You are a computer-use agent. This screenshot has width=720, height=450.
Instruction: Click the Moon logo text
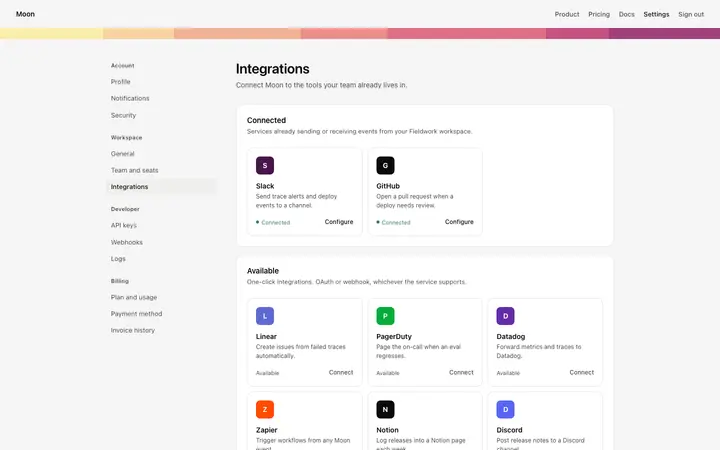click(25, 14)
